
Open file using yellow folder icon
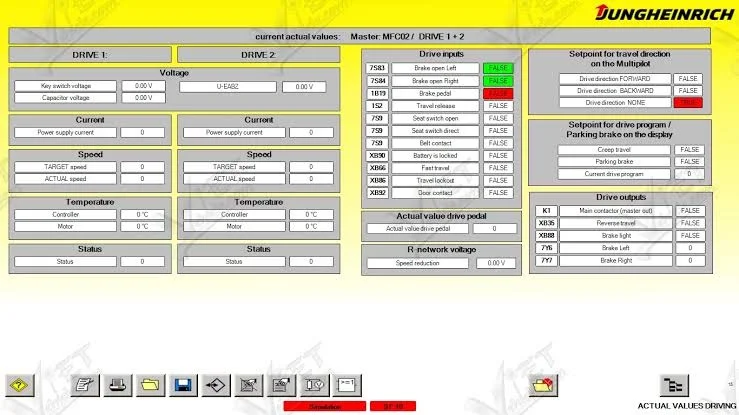click(x=150, y=385)
